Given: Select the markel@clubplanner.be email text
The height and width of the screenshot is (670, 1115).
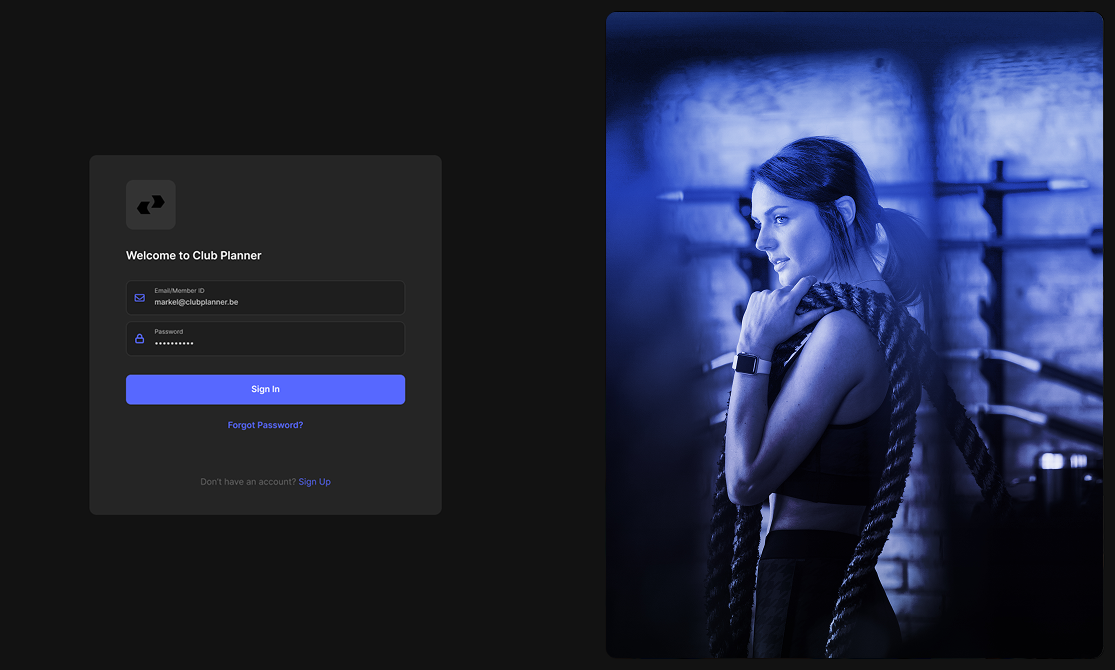Looking at the screenshot, I should pyautogui.click(x=196, y=302).
